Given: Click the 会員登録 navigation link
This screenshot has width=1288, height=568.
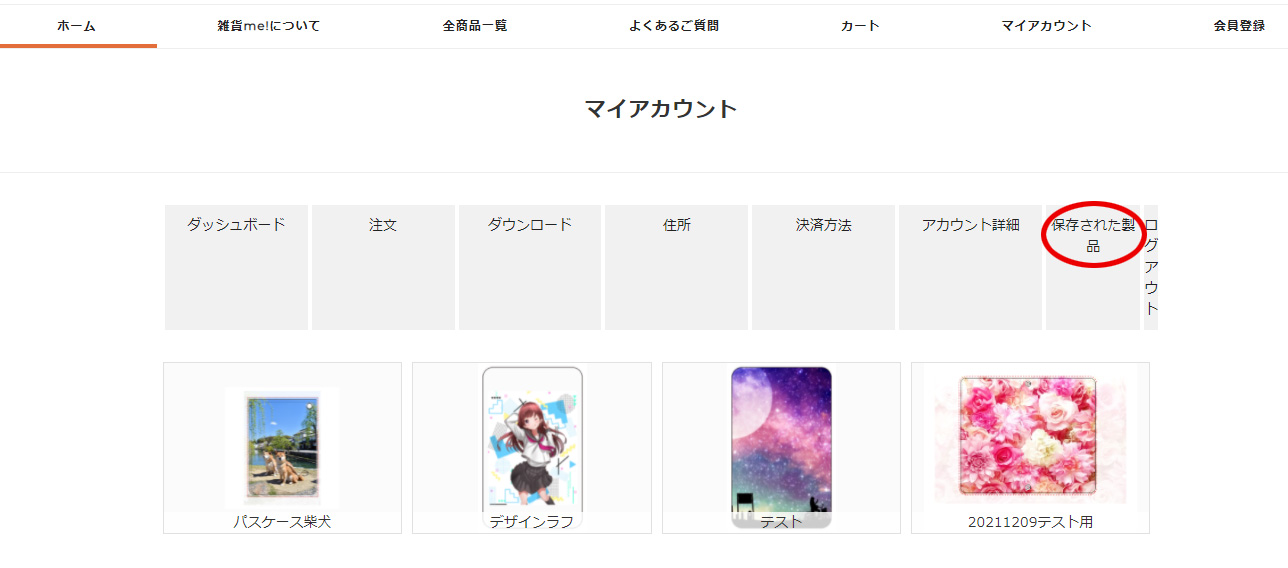Looking at the screenshot, I should (x=1239, y=26).
